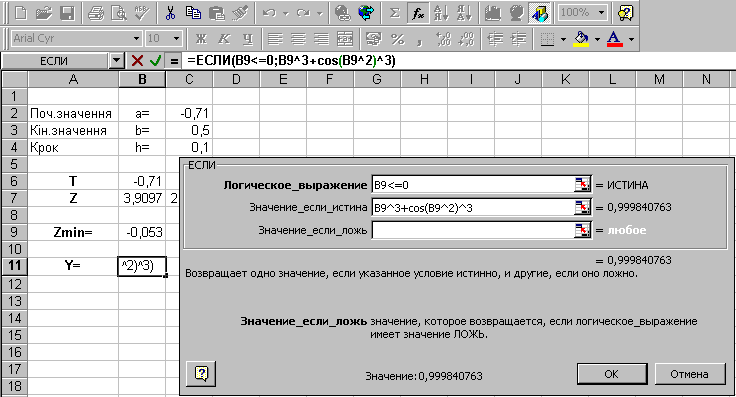
Task: Click the Map globe icon
Action: (516, 13)
